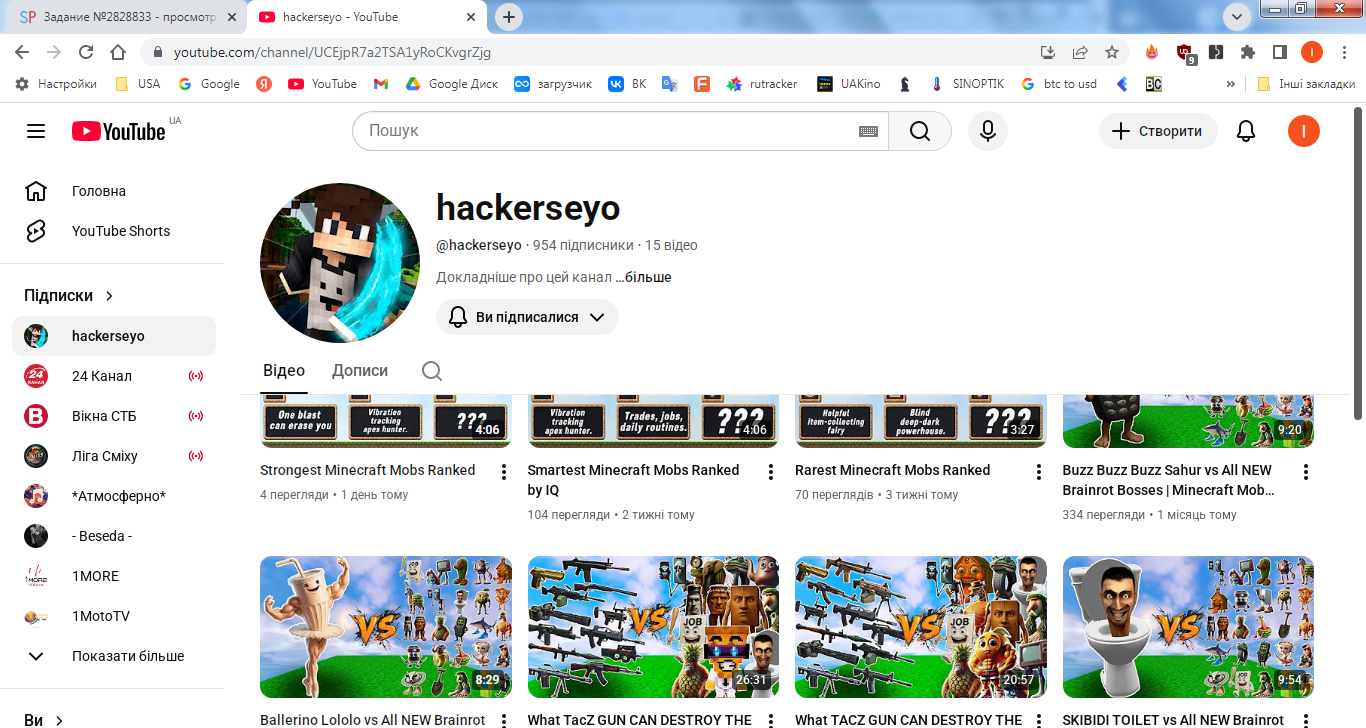Open YouTube Shorts icon in sidebar
The width and height of the screenshot is (1366, 728).
pos(36,231)
